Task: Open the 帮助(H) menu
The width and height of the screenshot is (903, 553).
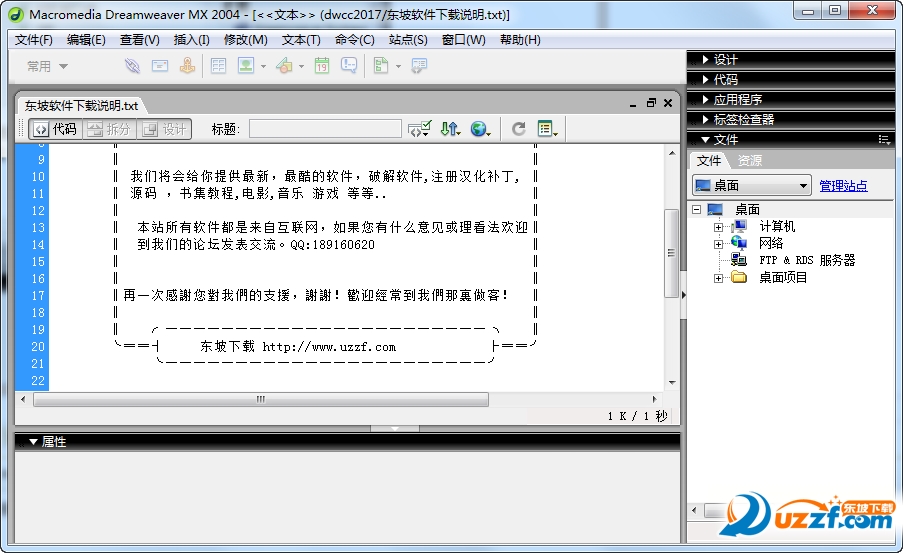Action: (520, 40)
